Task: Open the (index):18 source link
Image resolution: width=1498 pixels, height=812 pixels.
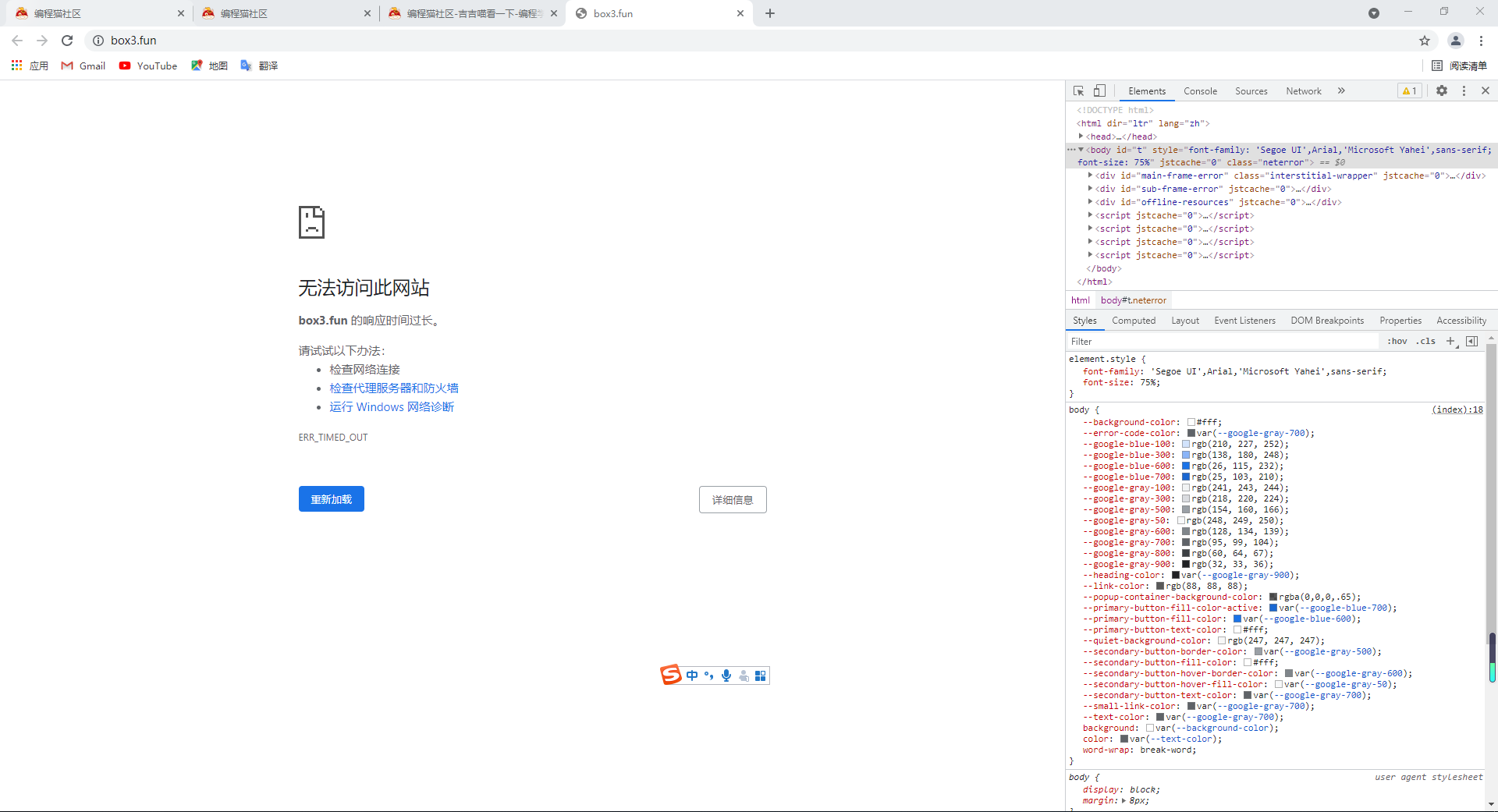Action: coord(1457,410)
